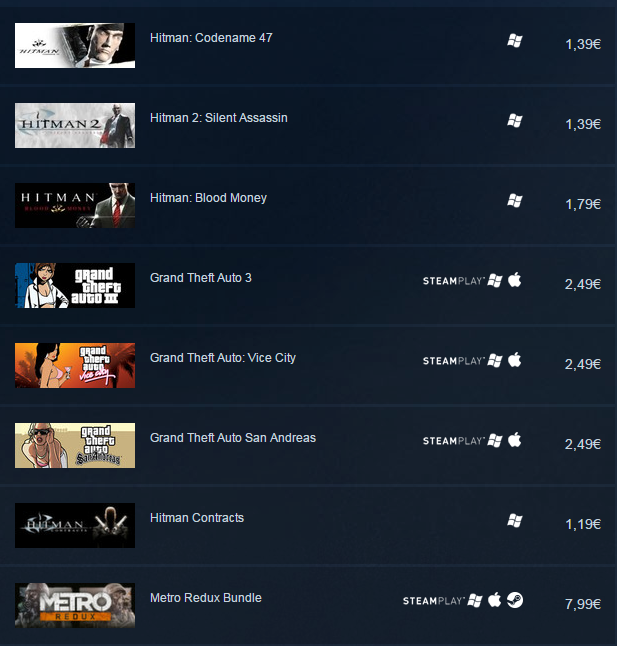
Task: Click Windows icon next to Hitman Contracts
Action: click(514, 521)
